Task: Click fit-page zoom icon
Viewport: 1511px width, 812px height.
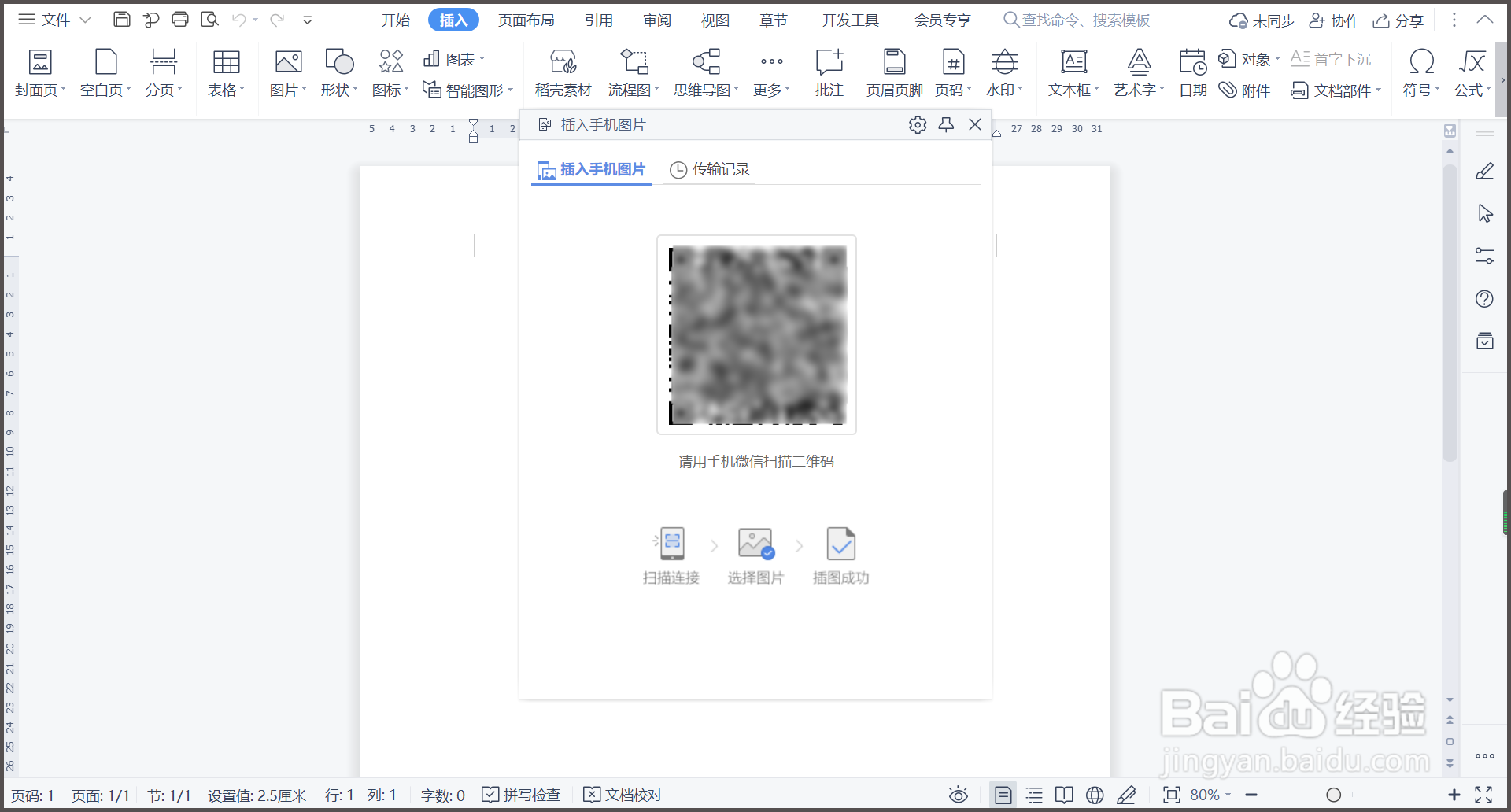Action: tap(1172, 795)
